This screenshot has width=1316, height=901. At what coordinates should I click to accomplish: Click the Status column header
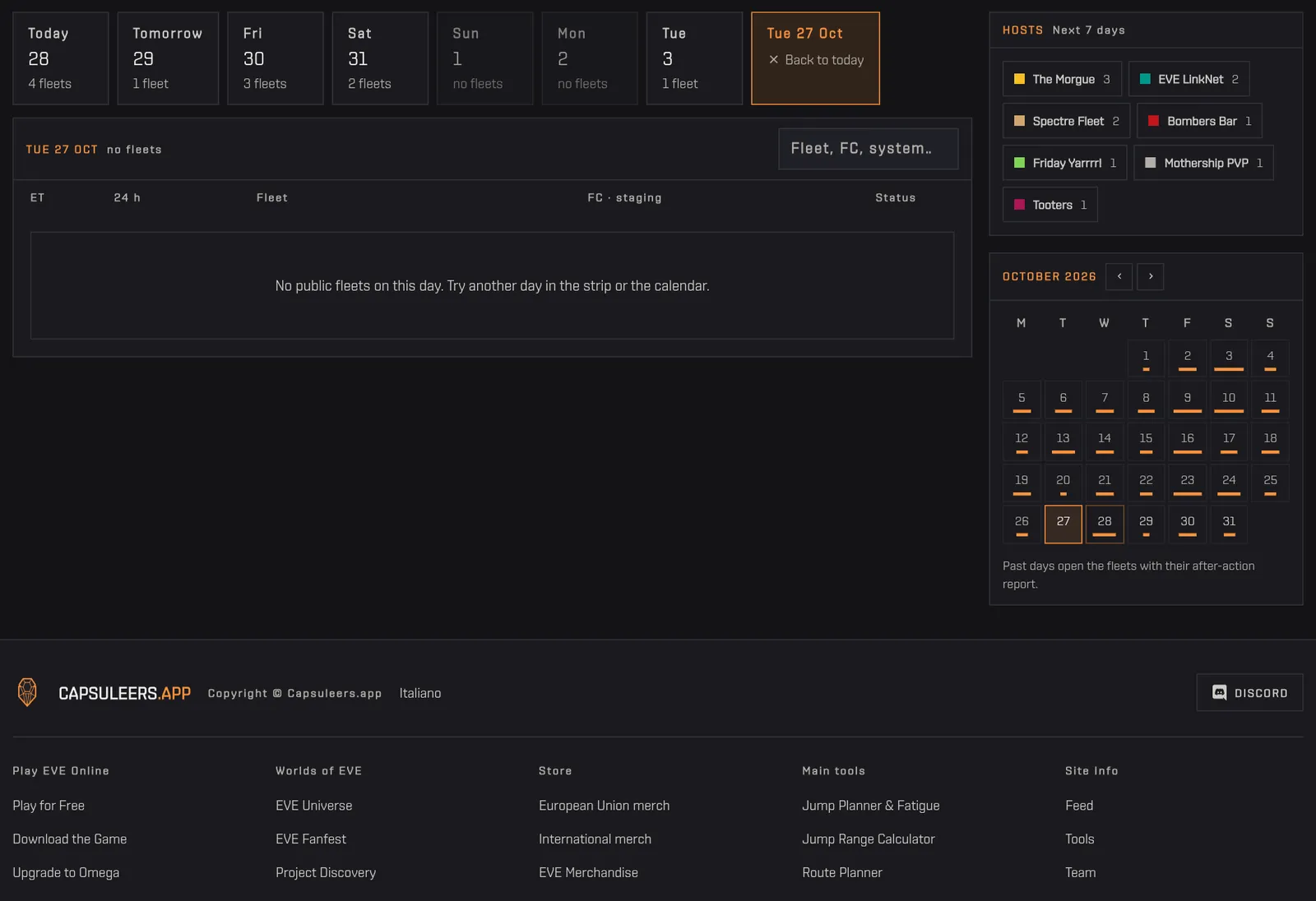pyautogui.click(x=895, y=197)
